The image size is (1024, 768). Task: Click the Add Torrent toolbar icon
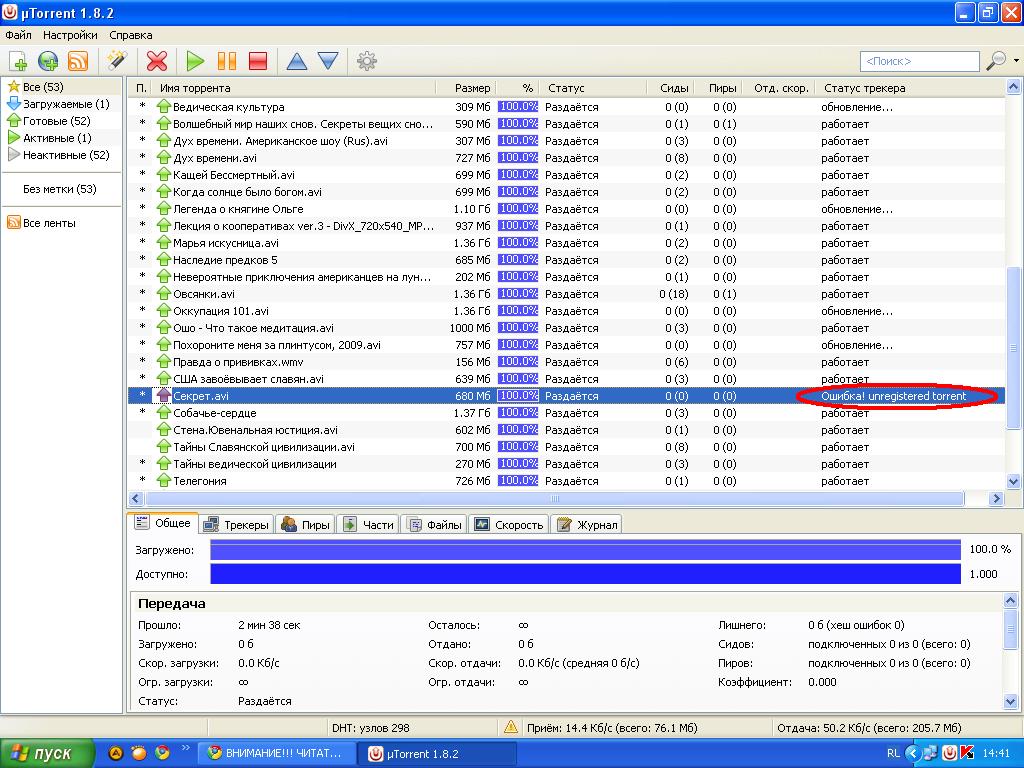click(x=17, y=61)
